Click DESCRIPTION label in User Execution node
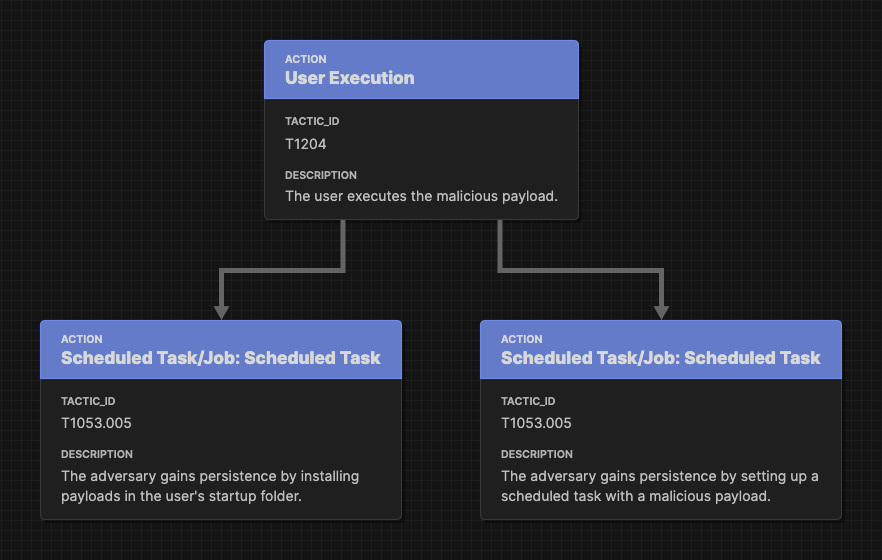 click(x=321, y=175)
